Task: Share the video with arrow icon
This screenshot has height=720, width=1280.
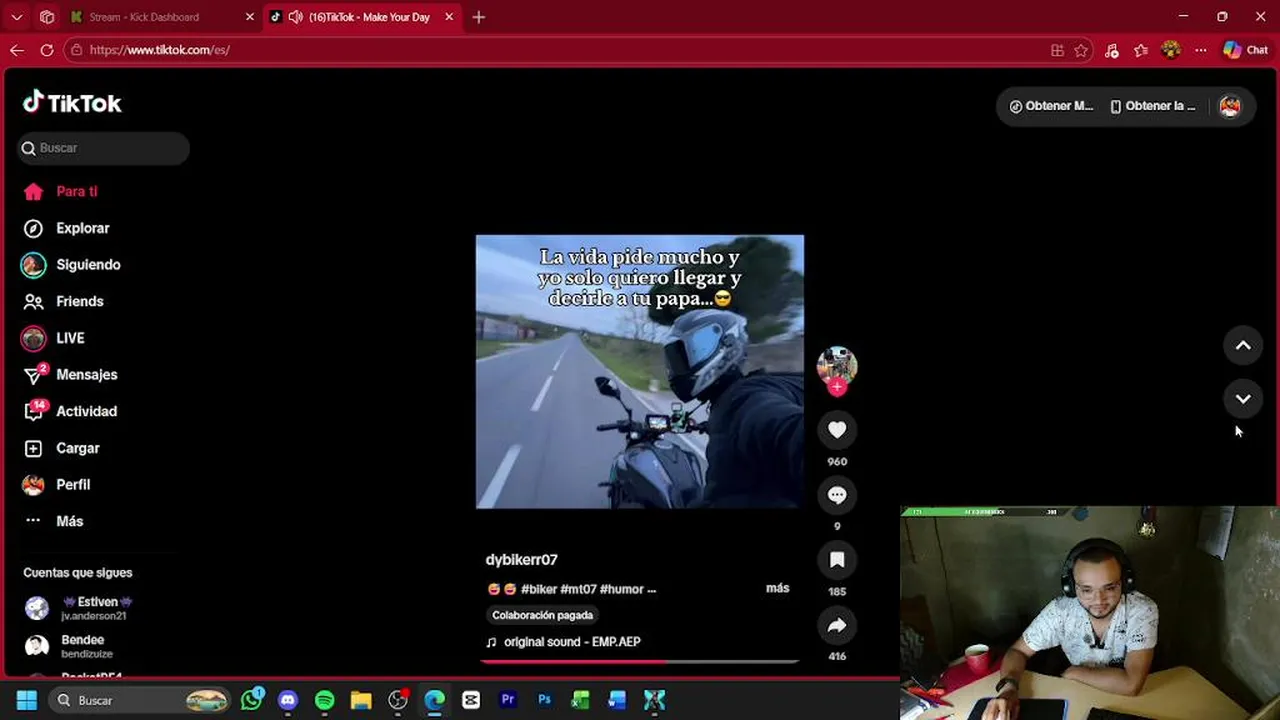Action: point(837,625)
